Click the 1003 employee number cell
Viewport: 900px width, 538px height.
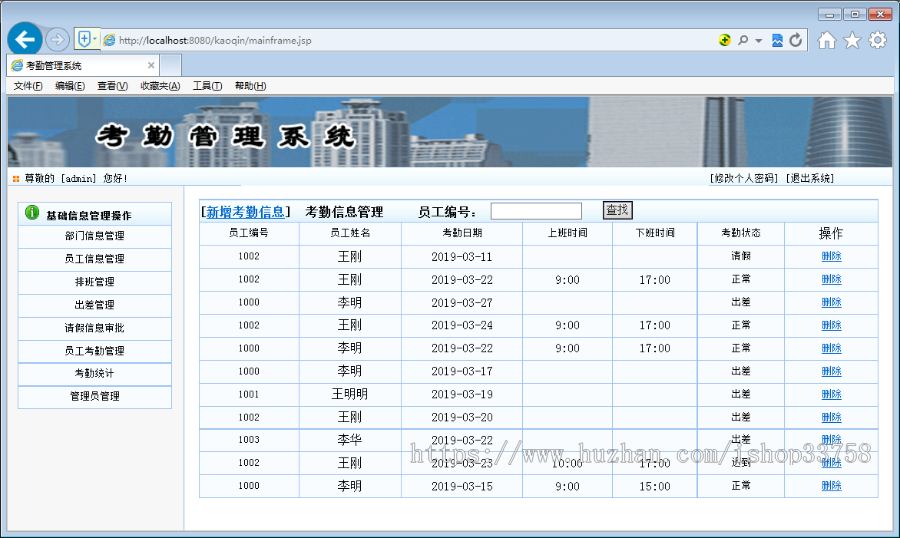(x=249, y=440)
